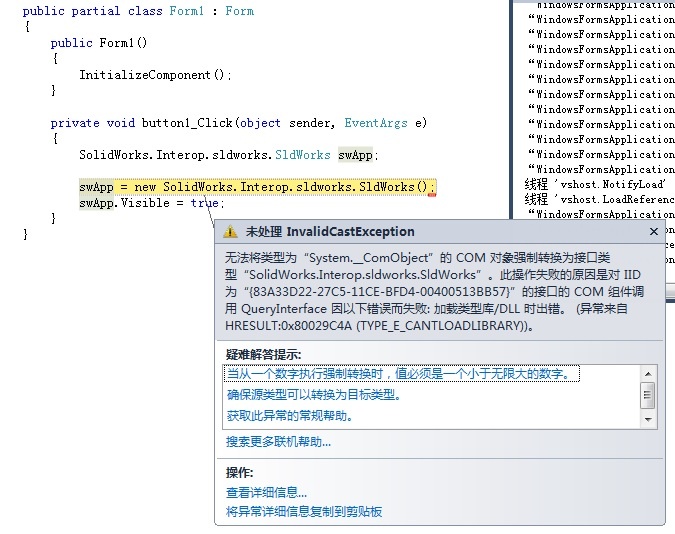Click the tips list scrollbar thumb
This screenshot has height=534, width=675.
point(647,394)
